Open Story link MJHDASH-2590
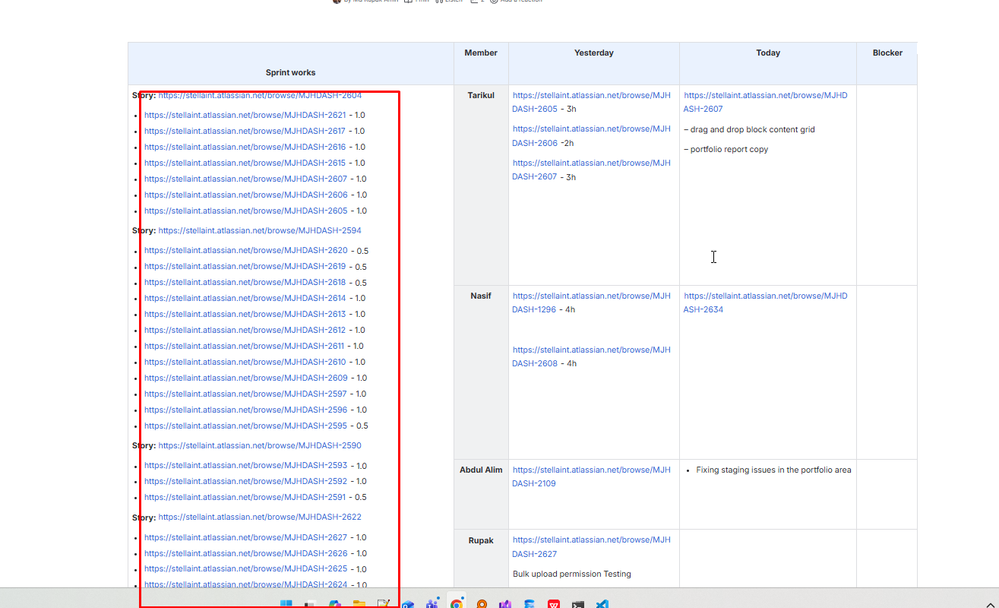 260,445
